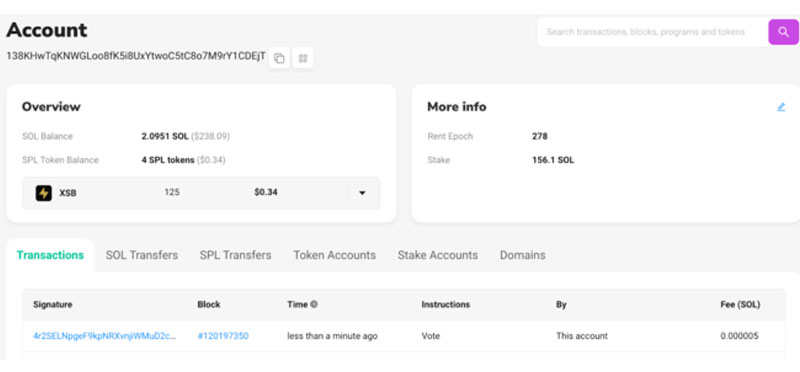Click the Fee (SOL) column header
The width and height of the screenshot is (800, 372).
pos(740,305)
